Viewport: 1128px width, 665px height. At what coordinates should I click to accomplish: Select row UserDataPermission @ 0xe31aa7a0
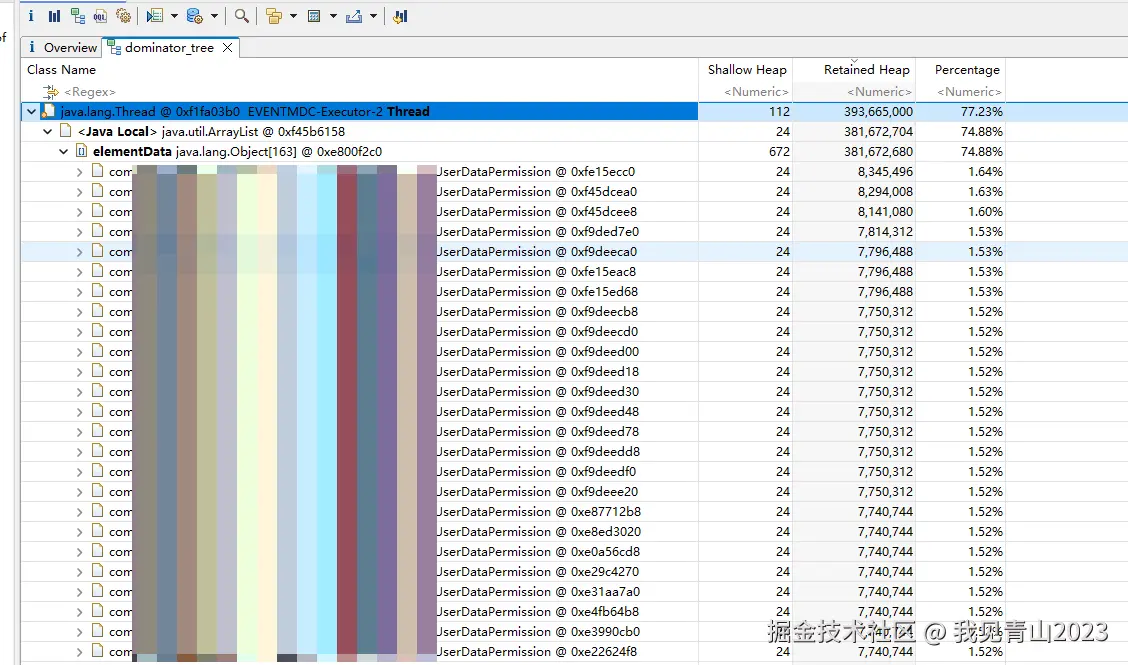[x=513, y=592]
